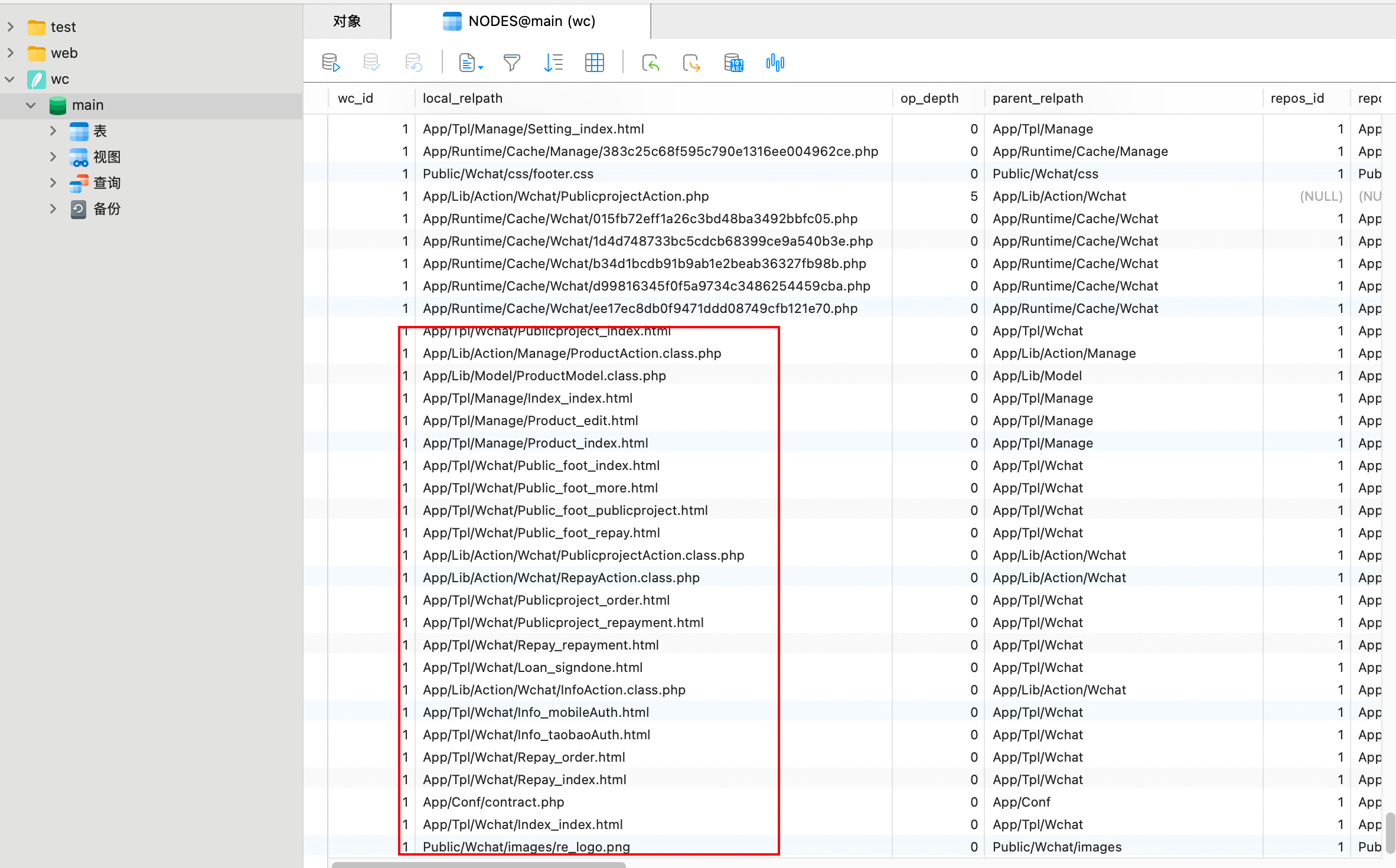The width and height of the screenshot is (1396, 868).
Task: Select cell App/Lib/Action/Wchat/RepayAction.class.php
Action: coord(653,578)
